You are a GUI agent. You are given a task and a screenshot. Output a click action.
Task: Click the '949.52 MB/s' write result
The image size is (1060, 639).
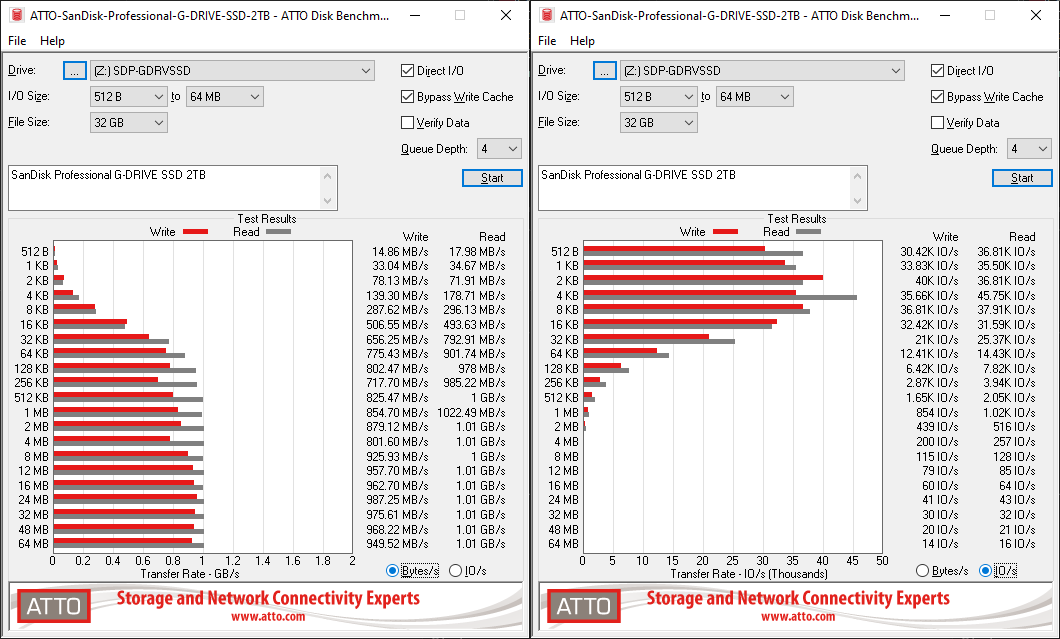click(x=398, y=544)
